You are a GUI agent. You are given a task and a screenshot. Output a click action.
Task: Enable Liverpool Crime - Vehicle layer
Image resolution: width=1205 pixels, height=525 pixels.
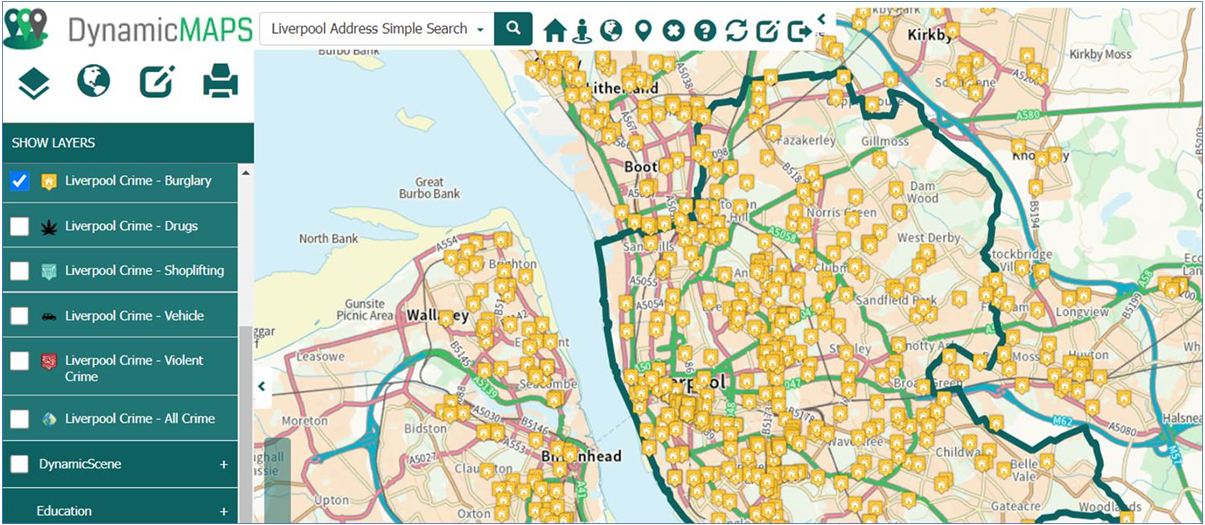pos(19,316)
